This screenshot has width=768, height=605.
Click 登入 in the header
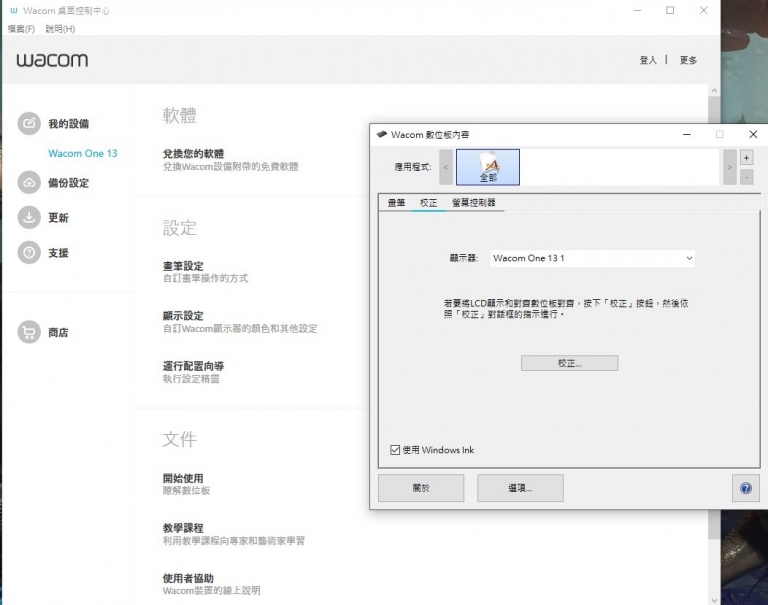coord(648,60)
